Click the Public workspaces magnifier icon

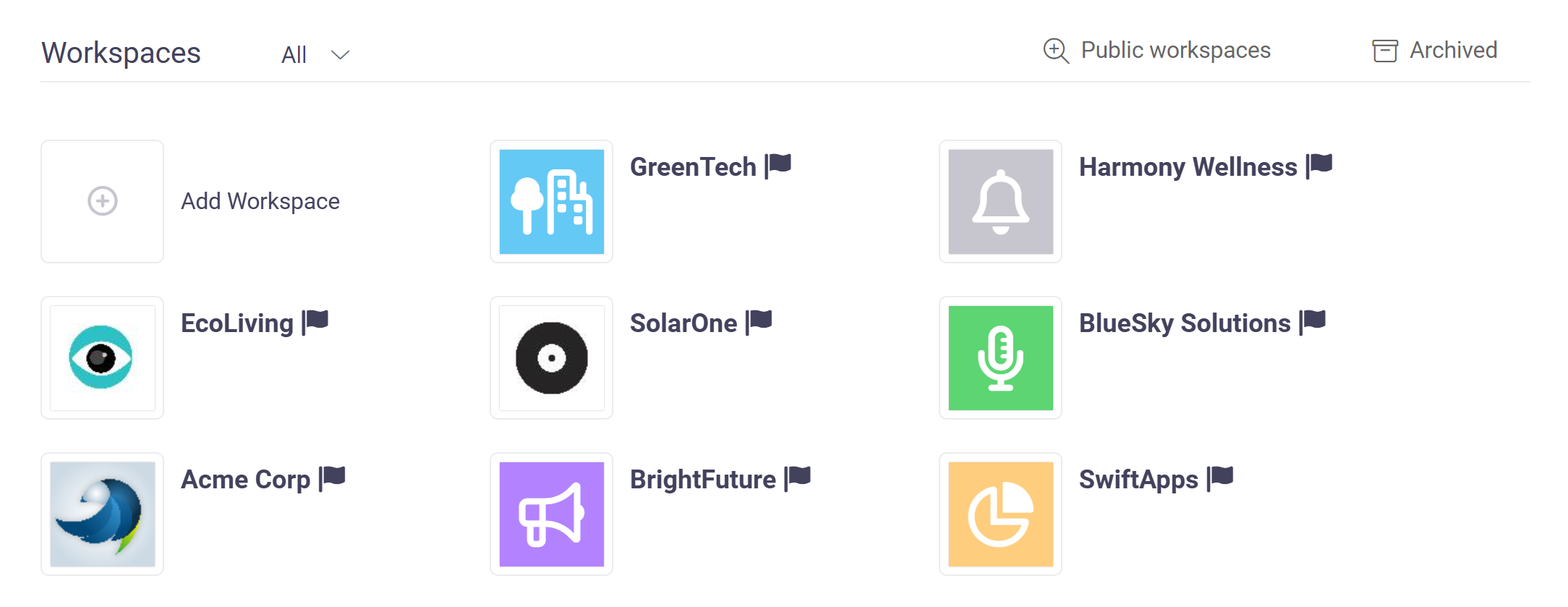tap(1056, 51)
